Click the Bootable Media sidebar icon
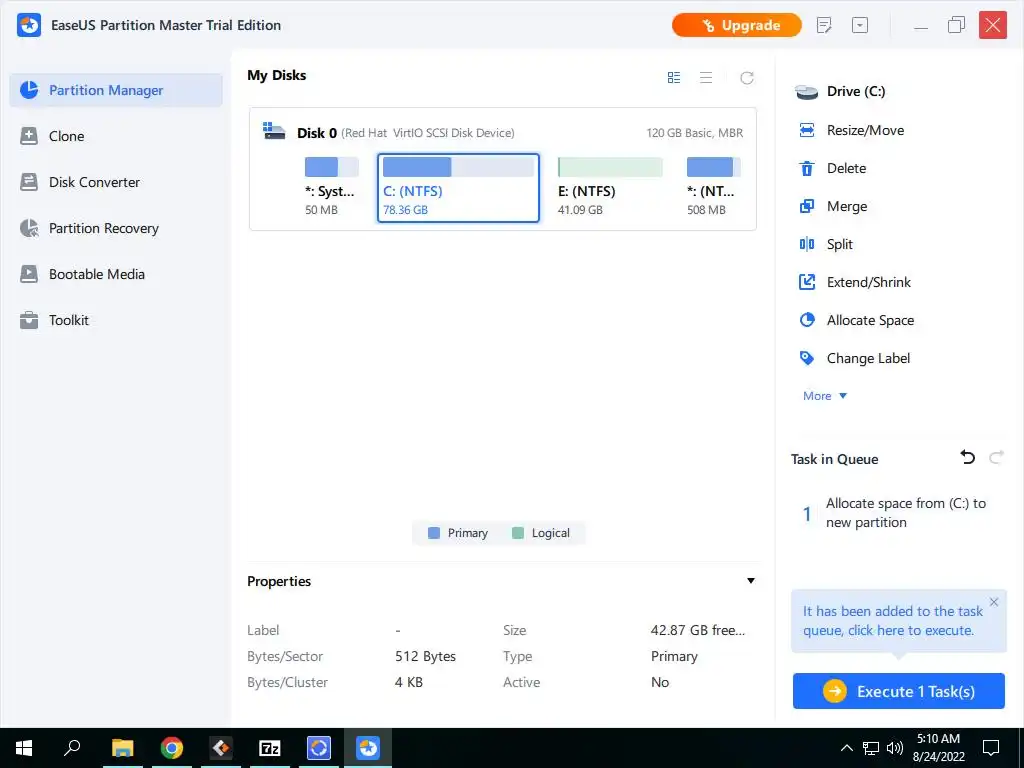This screenshot has width=1024, height=768. (x=29, y=274)
